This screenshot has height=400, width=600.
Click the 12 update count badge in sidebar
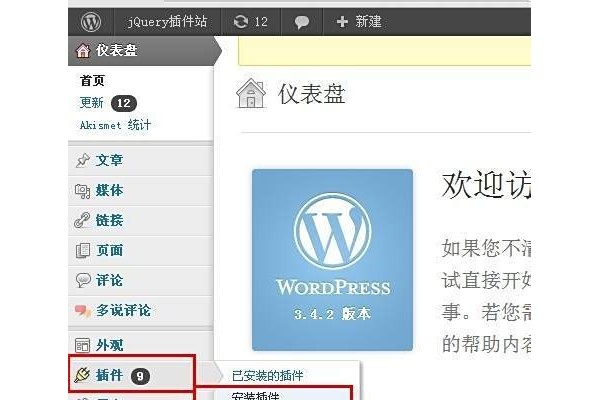point(124,103)
